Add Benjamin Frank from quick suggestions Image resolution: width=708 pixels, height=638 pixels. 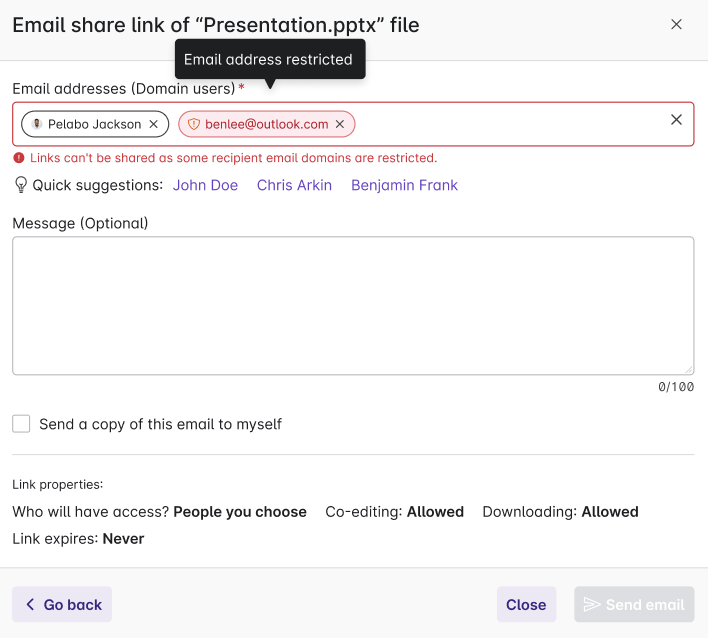[405, 185]
